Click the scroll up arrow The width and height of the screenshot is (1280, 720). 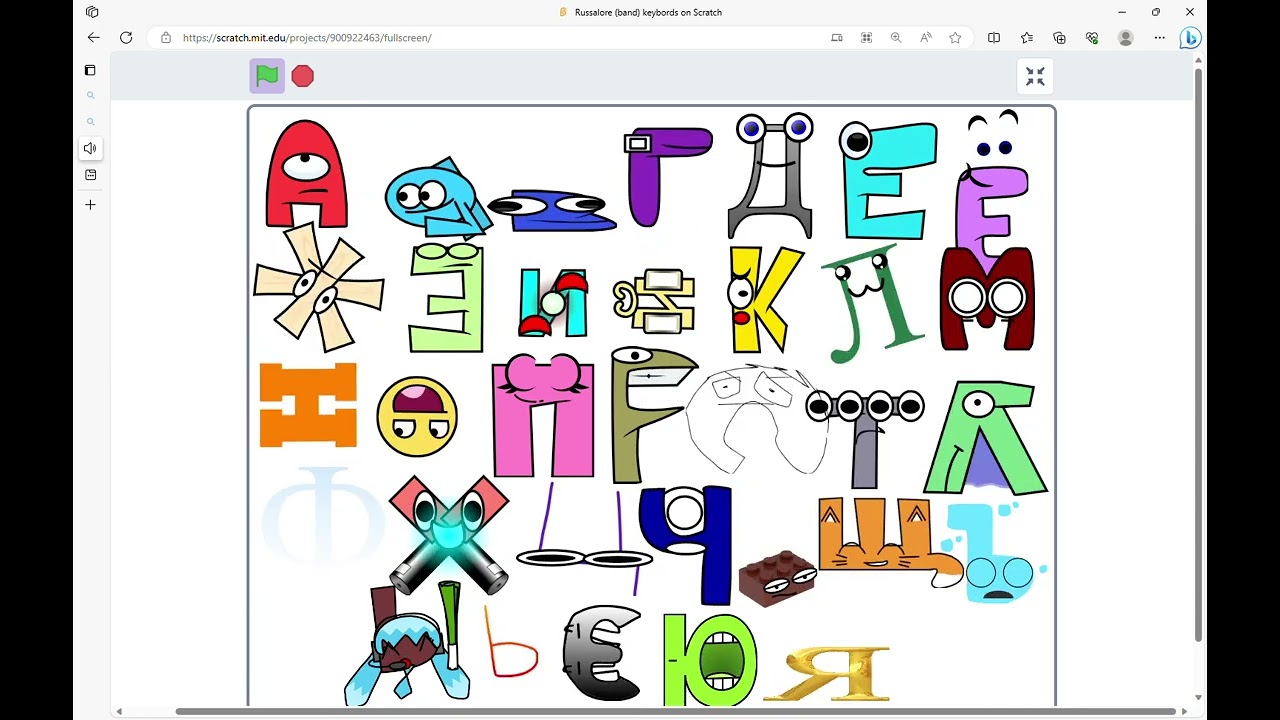[1198, 60]
